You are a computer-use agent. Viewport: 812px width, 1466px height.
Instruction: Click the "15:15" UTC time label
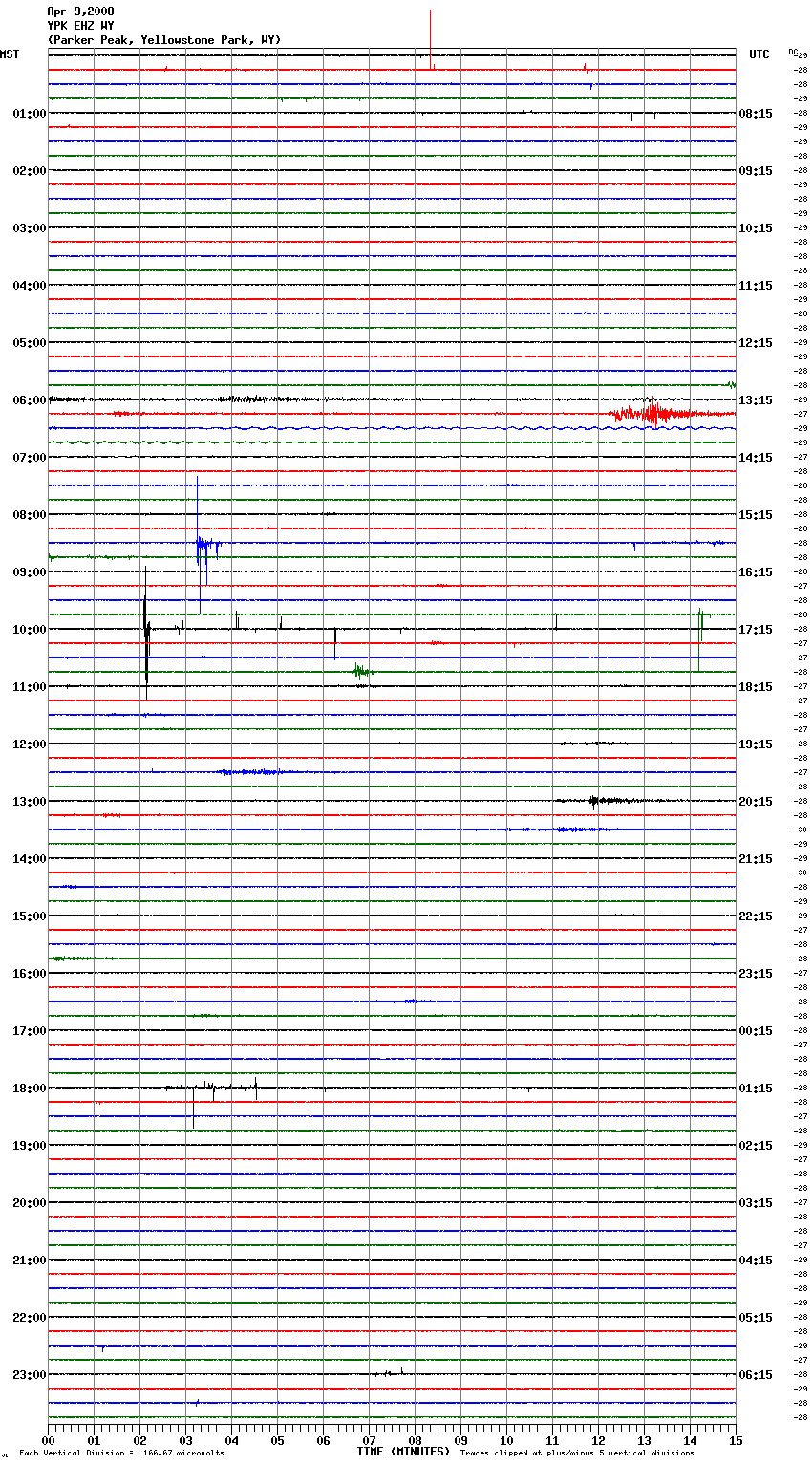[x=756, y=515]
